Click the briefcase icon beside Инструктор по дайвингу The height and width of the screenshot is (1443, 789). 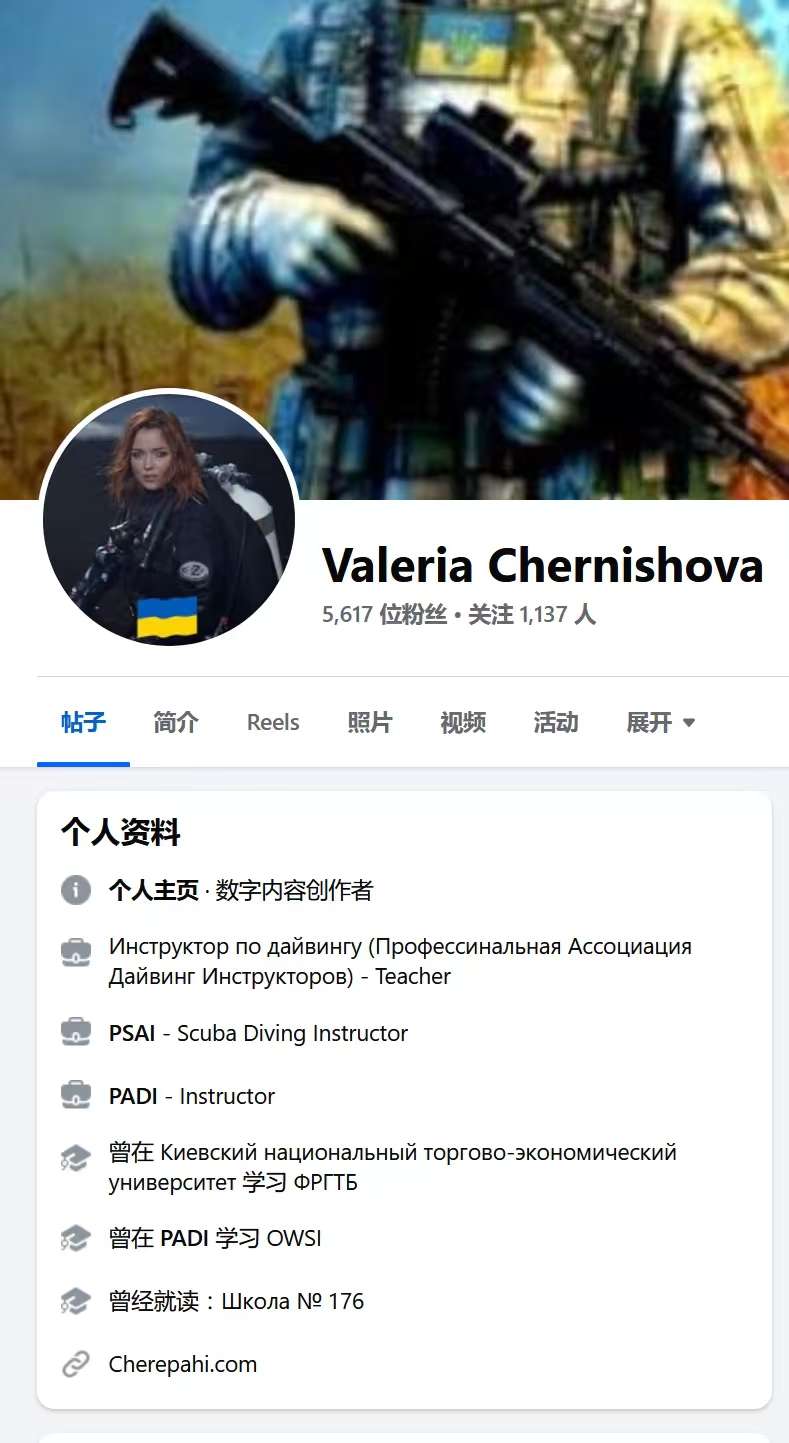pos(76,951)
